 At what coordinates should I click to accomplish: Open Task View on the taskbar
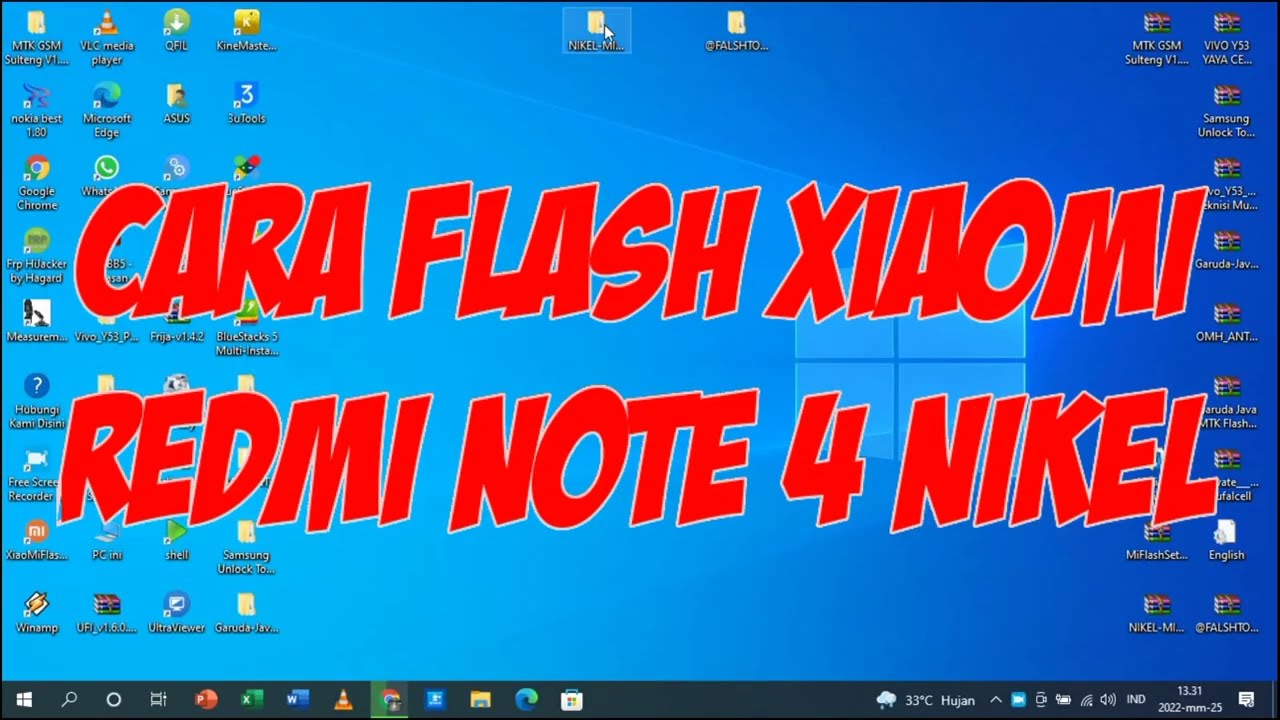pos(158,700)
